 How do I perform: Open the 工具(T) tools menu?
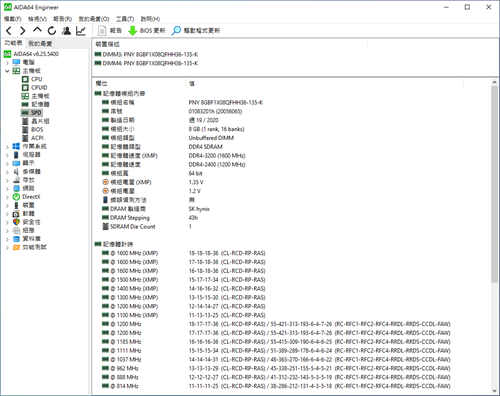click(x=125, y=19)
